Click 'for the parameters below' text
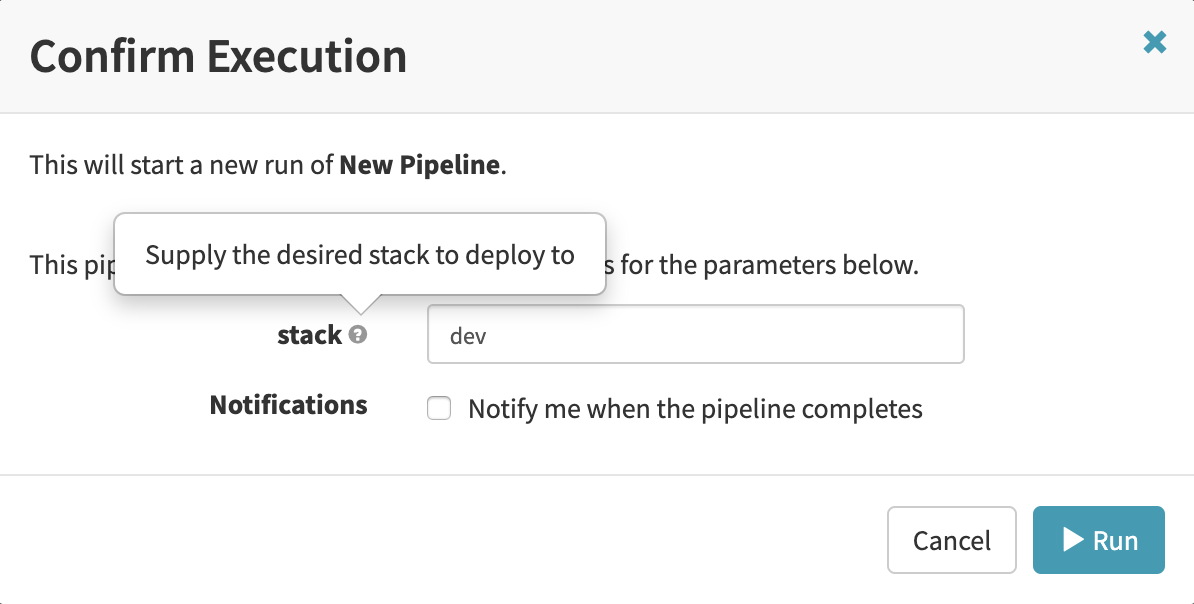The width and height of the screenshot is (1194, 604). [x=770, y=266]
